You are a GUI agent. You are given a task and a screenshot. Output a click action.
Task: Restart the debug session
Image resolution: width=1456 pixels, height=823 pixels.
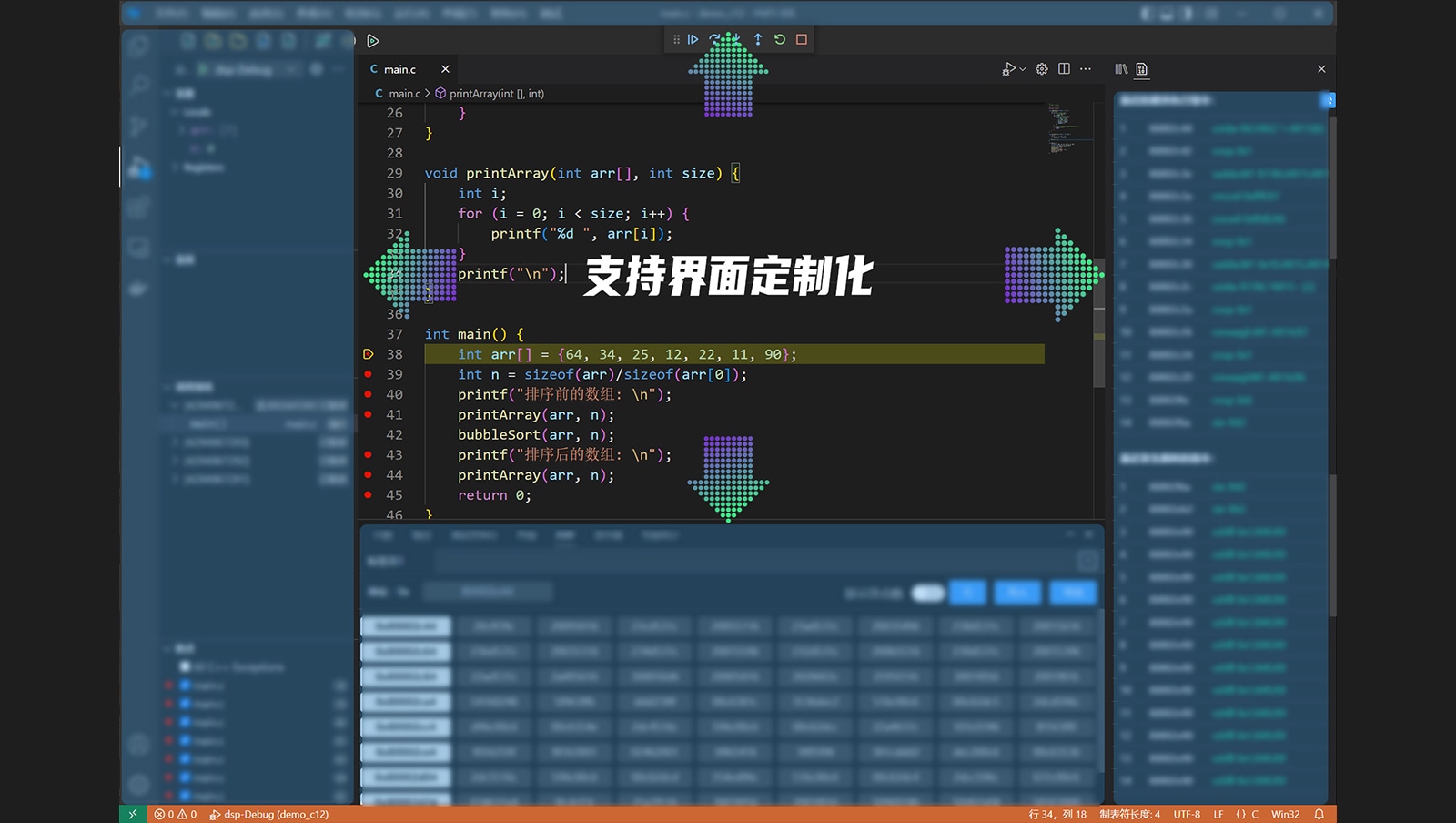click(x=780, y=39)
